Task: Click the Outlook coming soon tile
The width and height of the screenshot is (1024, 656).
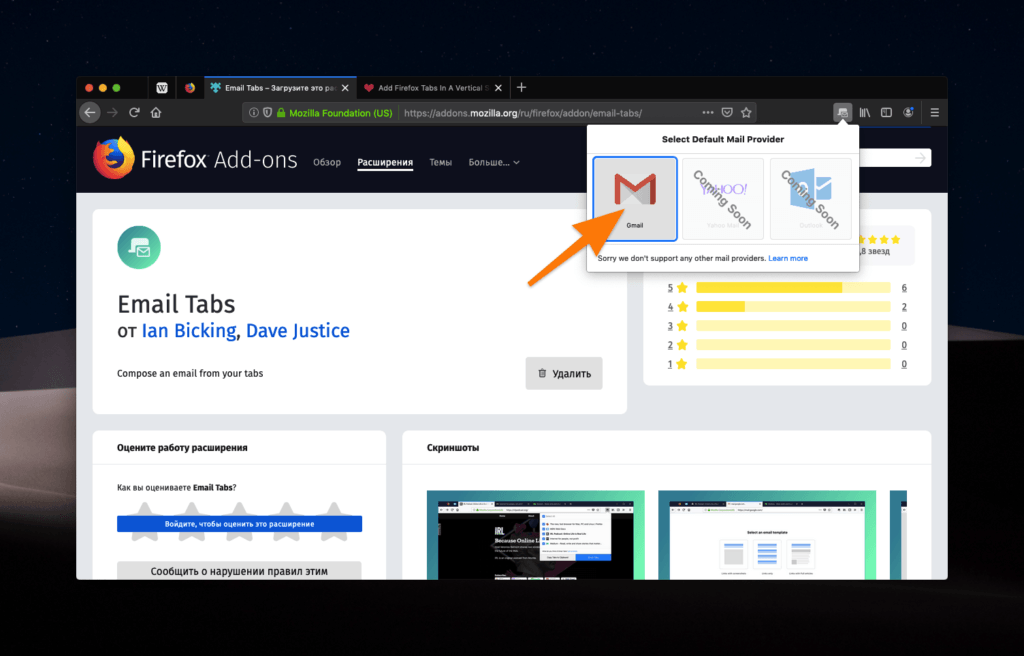Action: [x=810, y=199]
